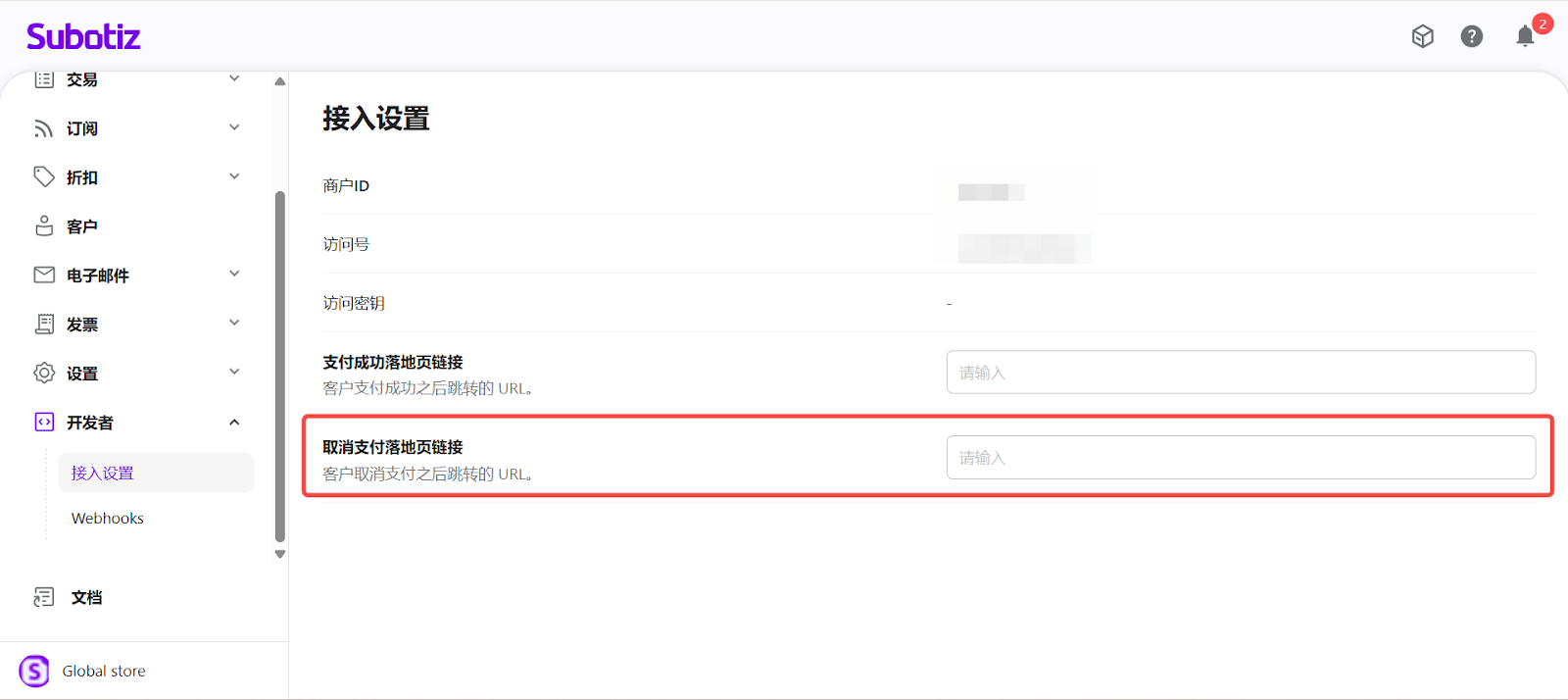This screenshot has width=1568, height=700.
Task: Expand the 折扣 menu chevron
Action: pos(234,176)
